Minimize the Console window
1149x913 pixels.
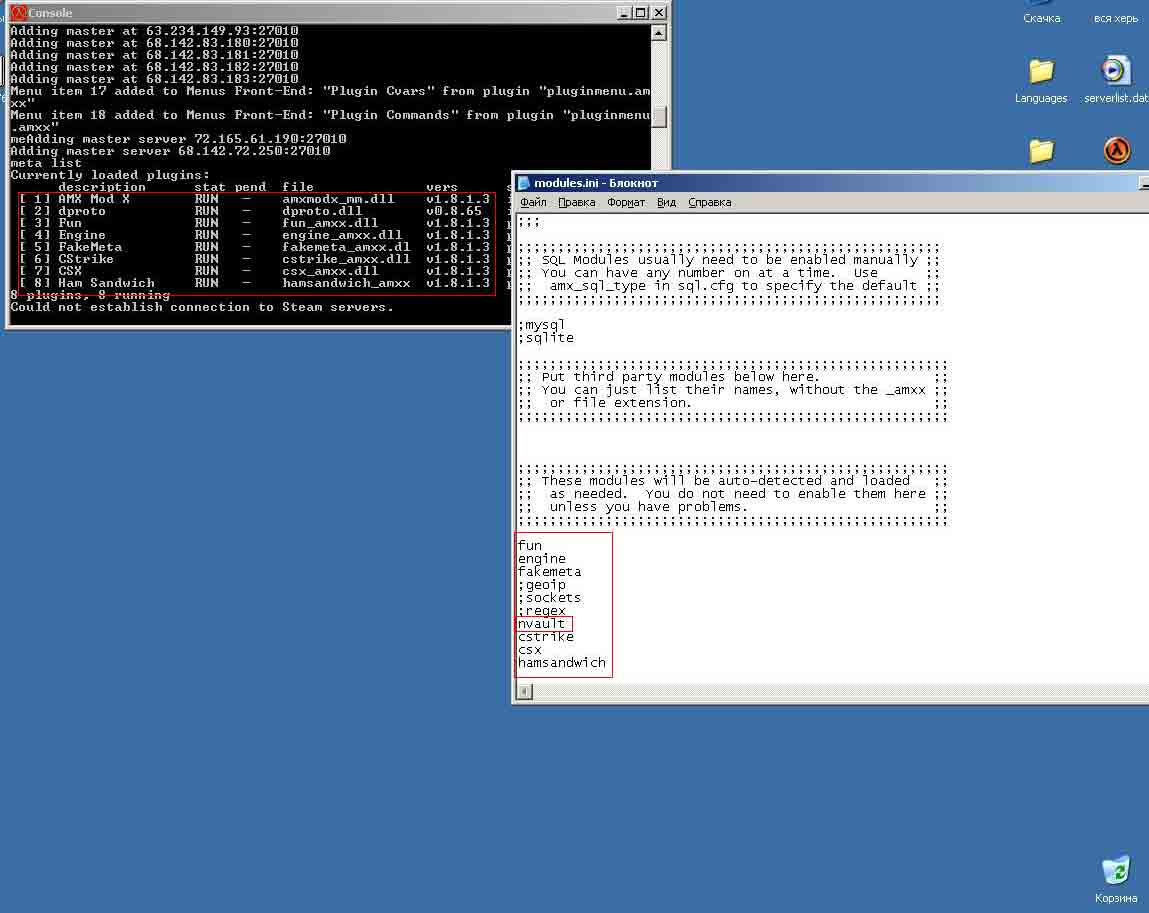(624, 12)
